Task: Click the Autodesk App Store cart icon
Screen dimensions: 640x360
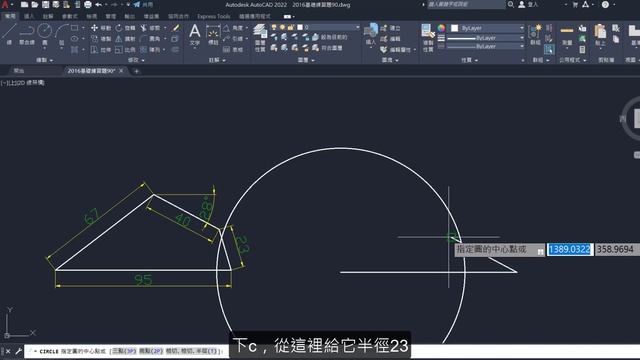Action: pos(575,4)
